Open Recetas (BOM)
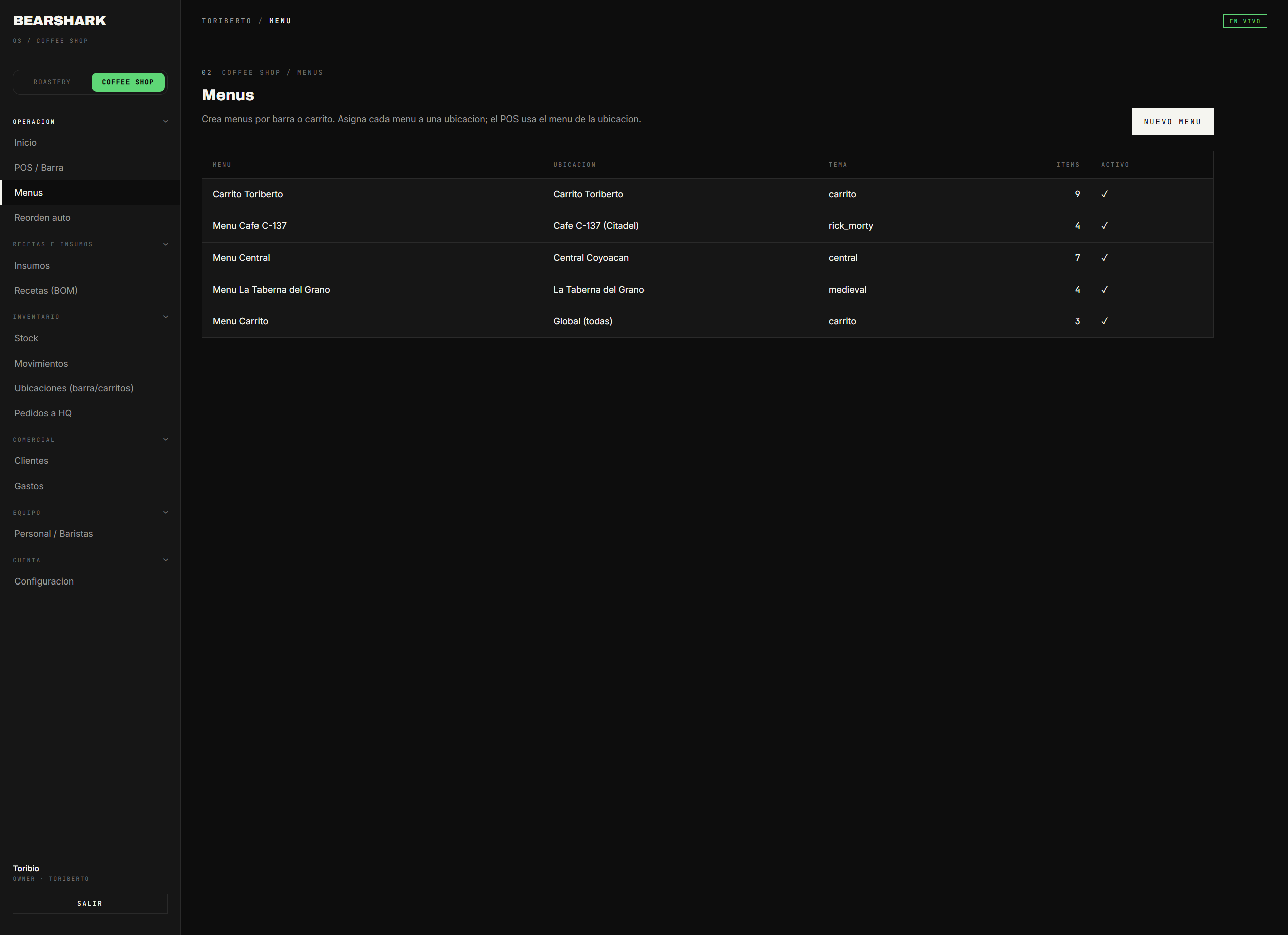 [x=90, y=290]
